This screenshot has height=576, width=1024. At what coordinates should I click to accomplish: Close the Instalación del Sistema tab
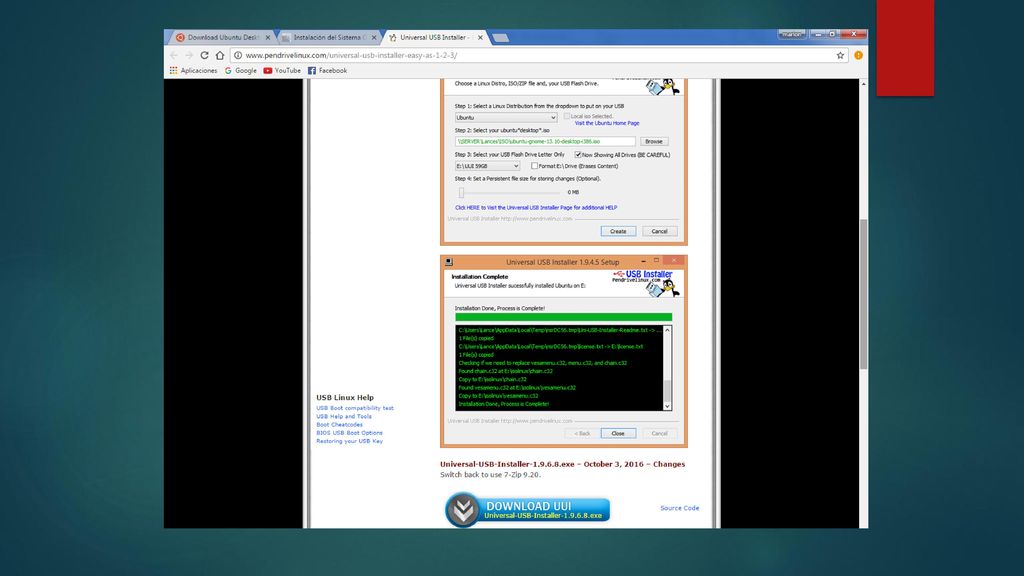click(x=374, y=38)
